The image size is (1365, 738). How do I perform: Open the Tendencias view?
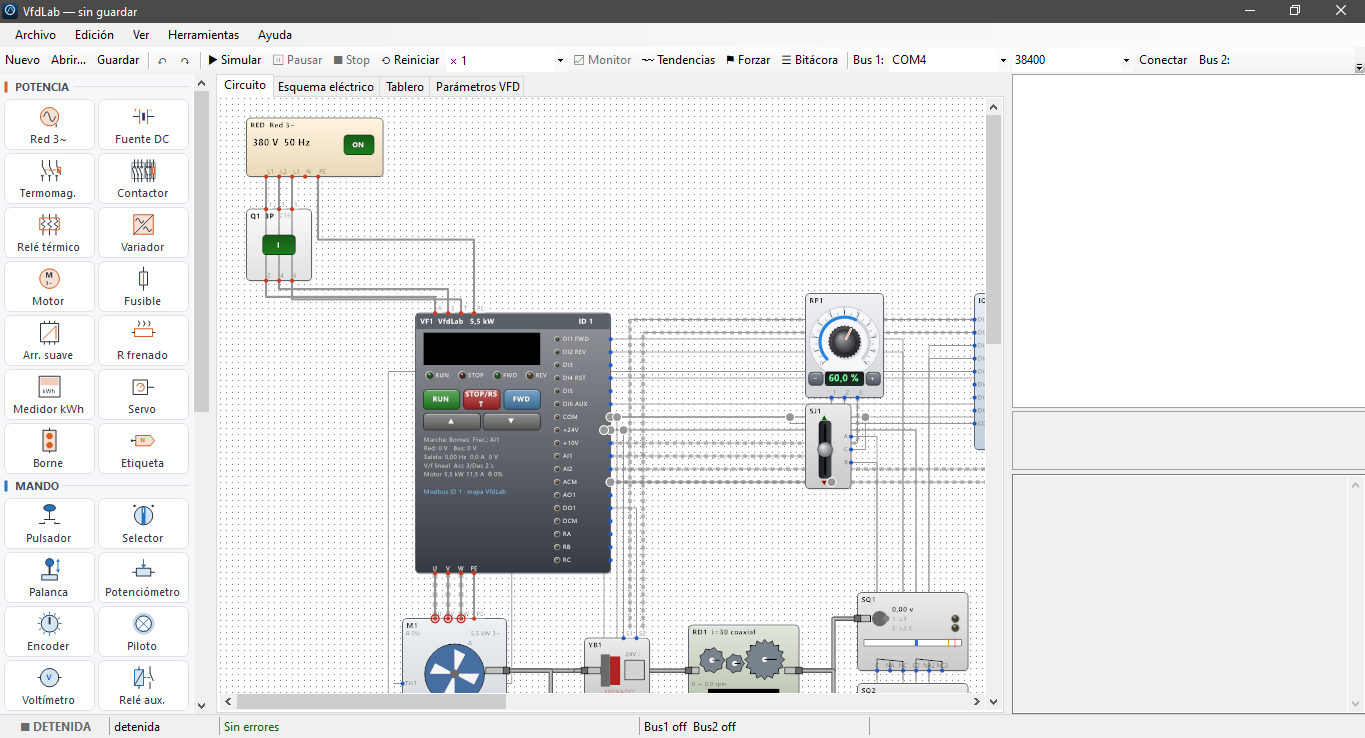click(x=678, y=60)
